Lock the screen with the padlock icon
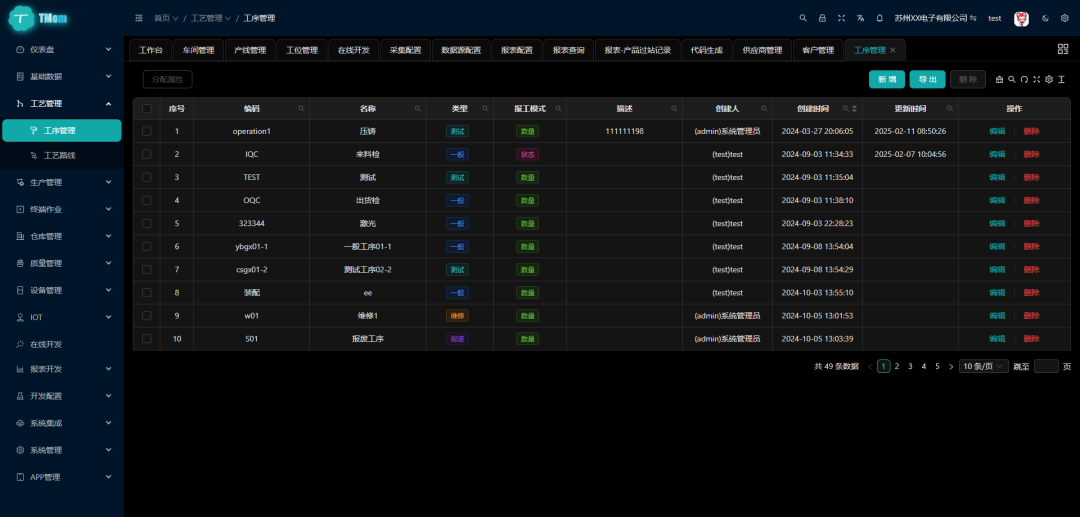The width and height of the screenshot is (1080, 517). pos(822,18)
